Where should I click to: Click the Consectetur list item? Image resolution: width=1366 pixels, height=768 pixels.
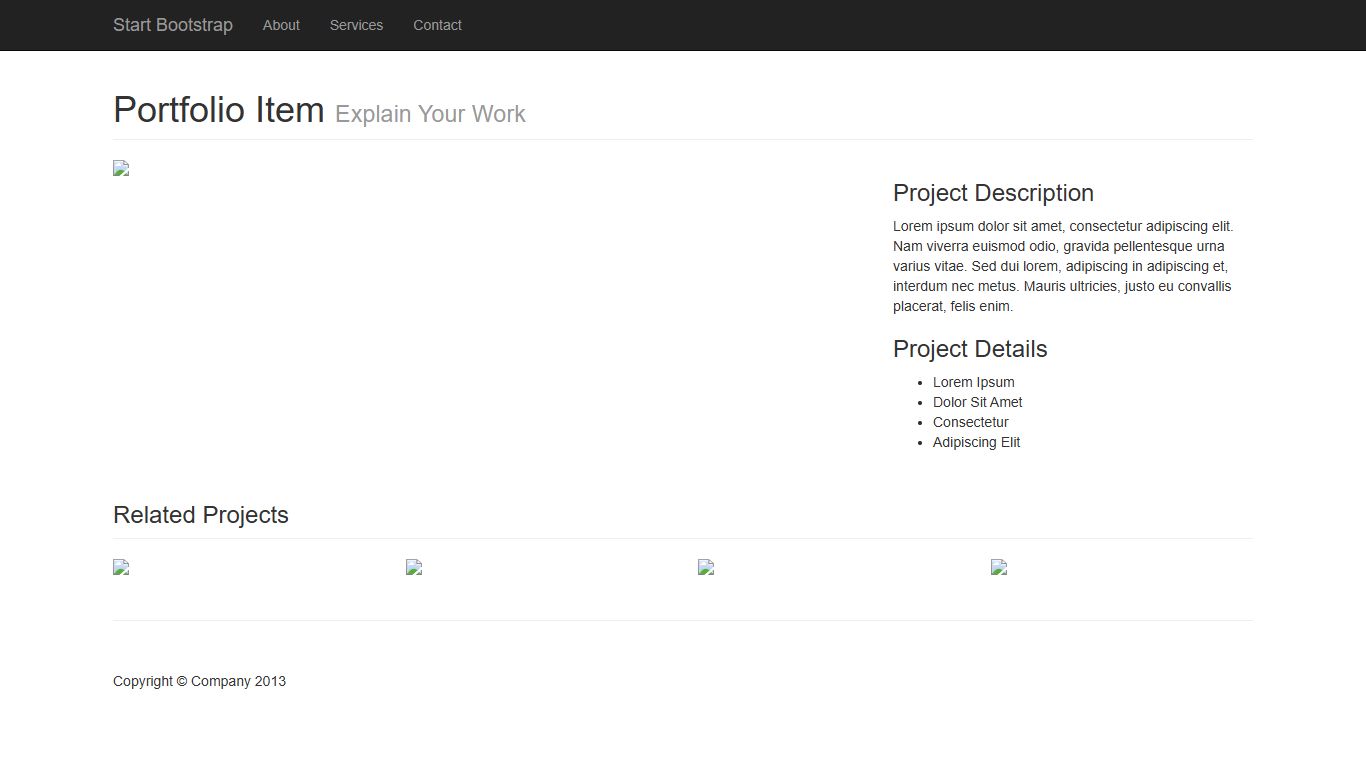point(970,422)
